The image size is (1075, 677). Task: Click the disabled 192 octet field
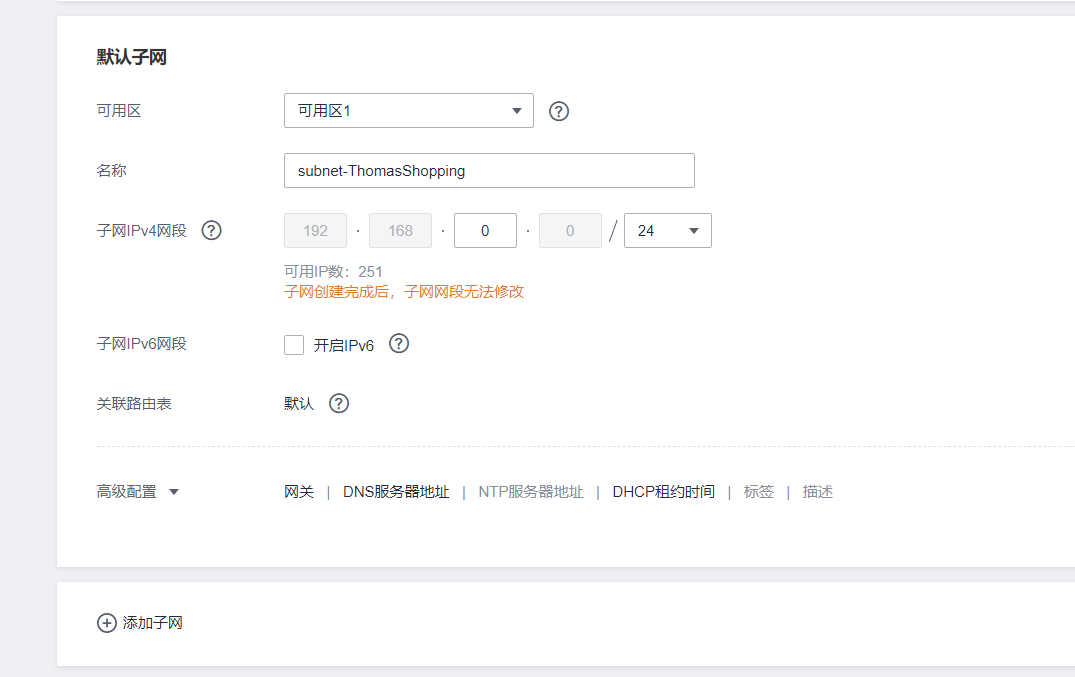[x=315, y=231]
